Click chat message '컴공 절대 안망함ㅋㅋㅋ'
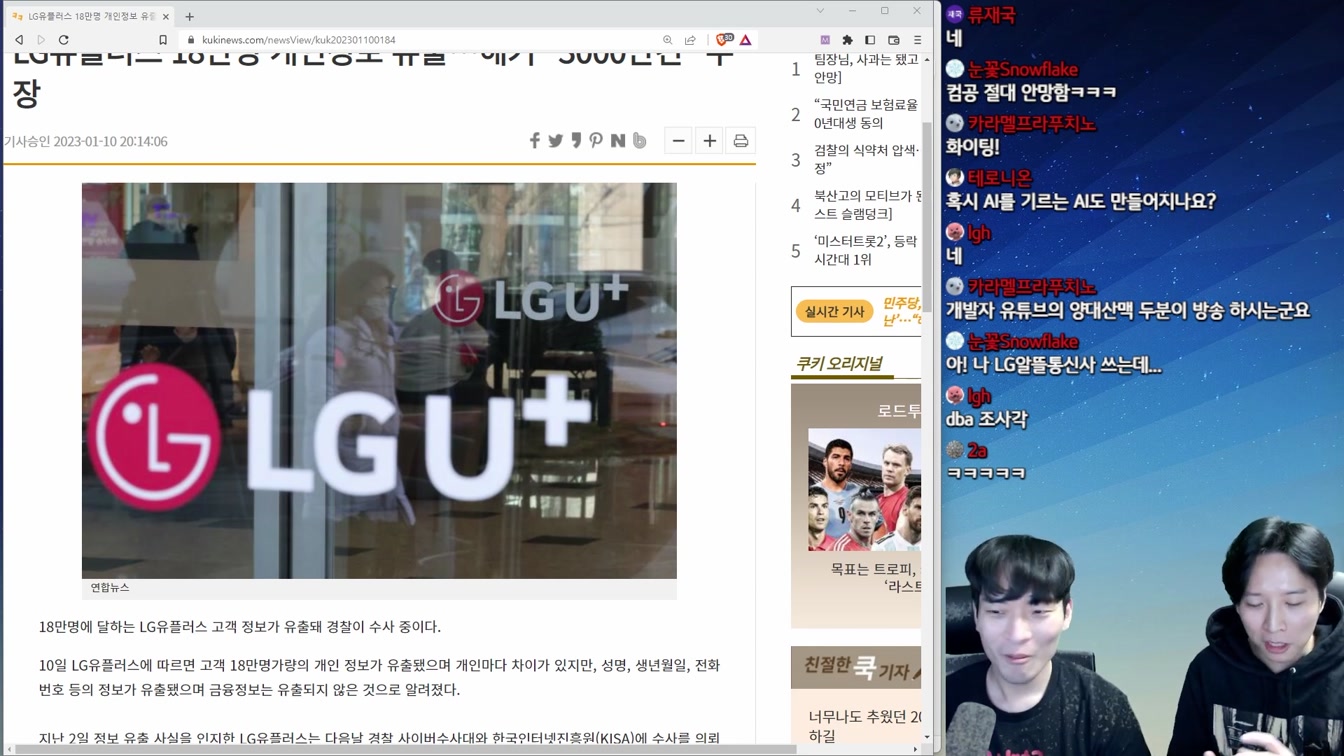This screenshot has height=756, width=1344. tap(1031, 92)
